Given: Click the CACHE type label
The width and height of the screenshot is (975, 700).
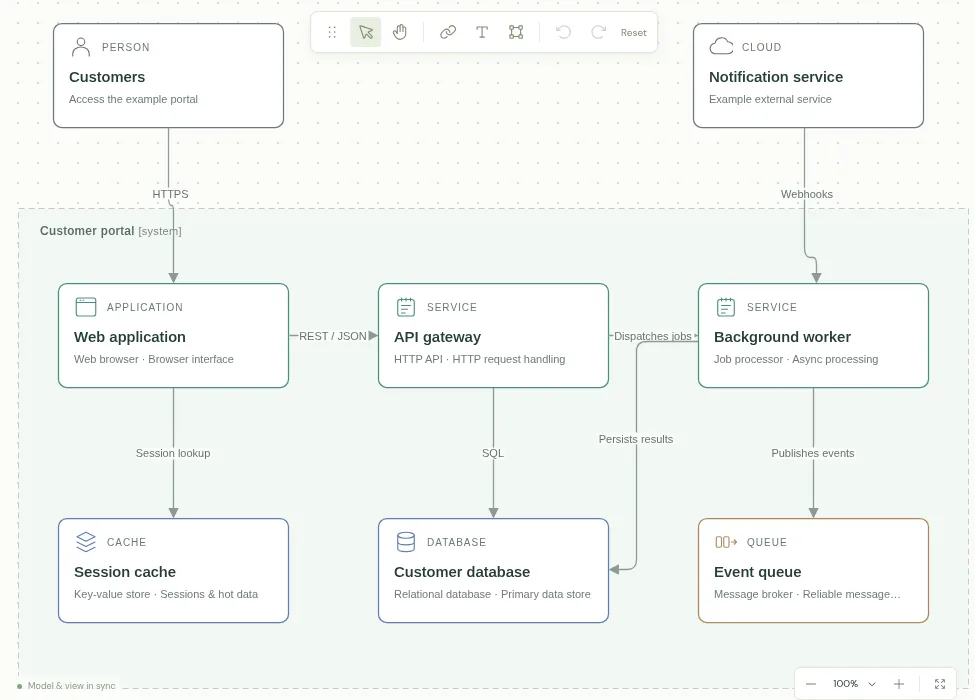Looking at the screenshot, I should 126,542.
